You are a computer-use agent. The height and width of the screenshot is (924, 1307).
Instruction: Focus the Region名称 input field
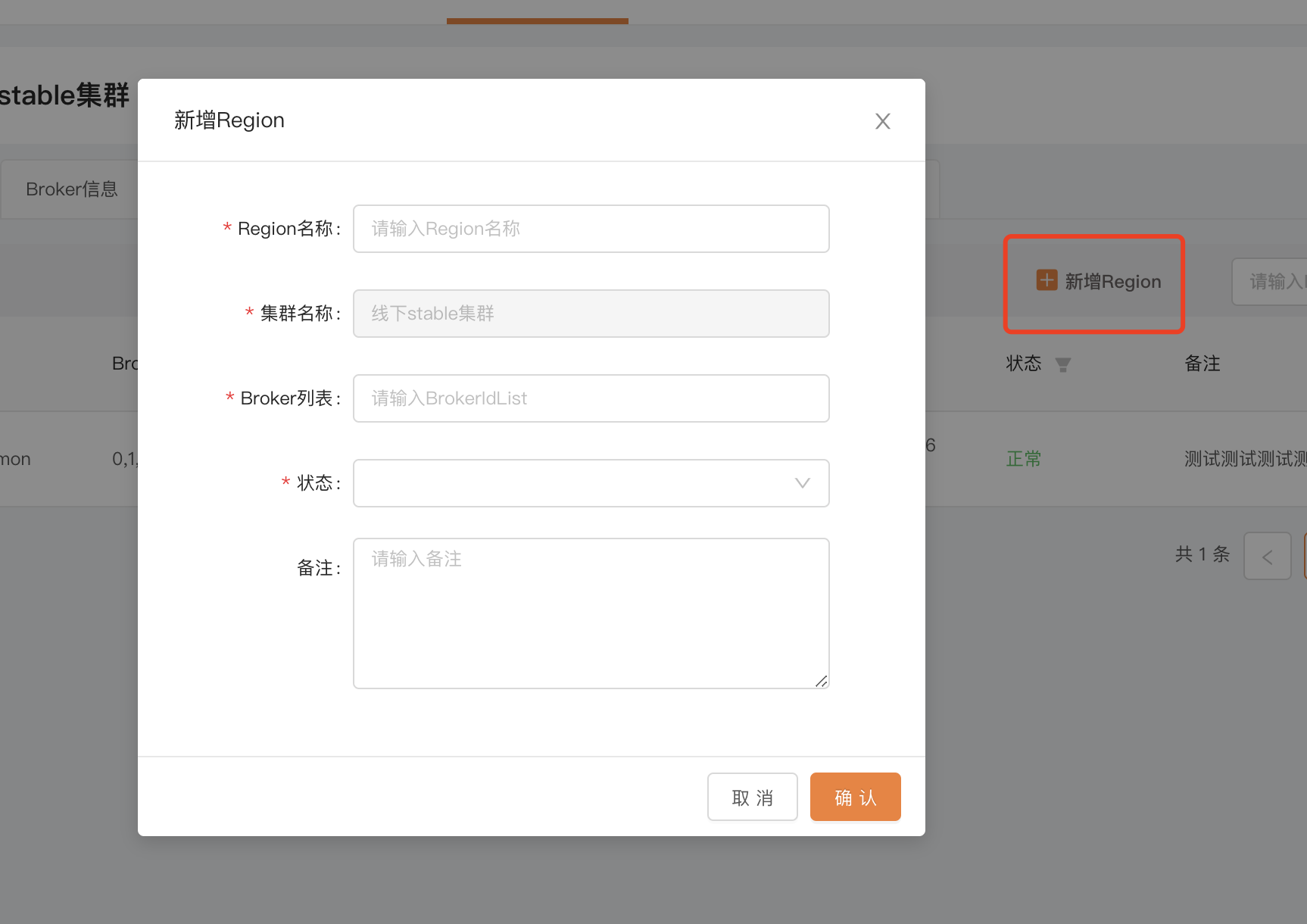[x=591, y=229]
